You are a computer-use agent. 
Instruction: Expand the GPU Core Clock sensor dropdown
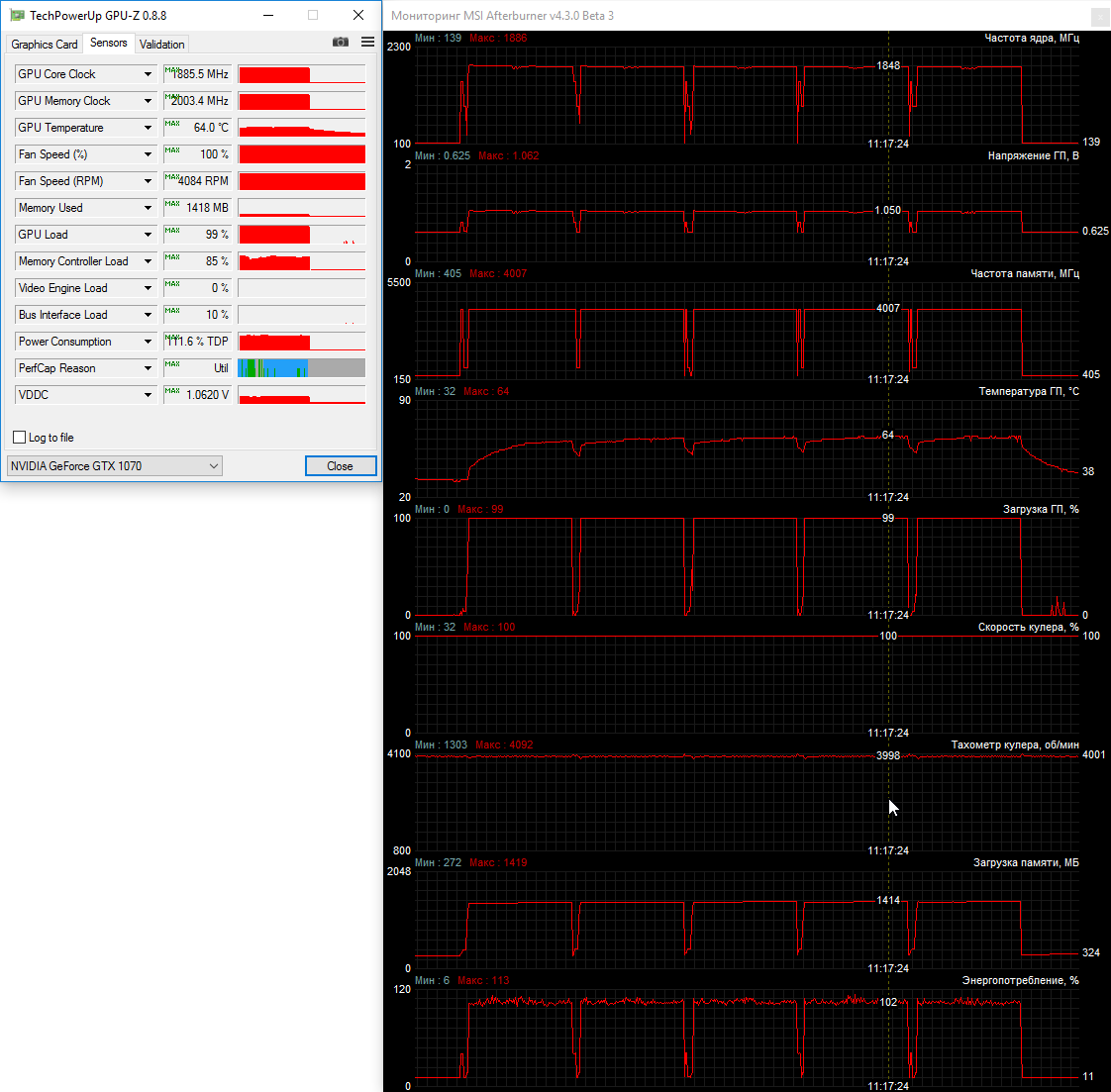coord(149,74)
